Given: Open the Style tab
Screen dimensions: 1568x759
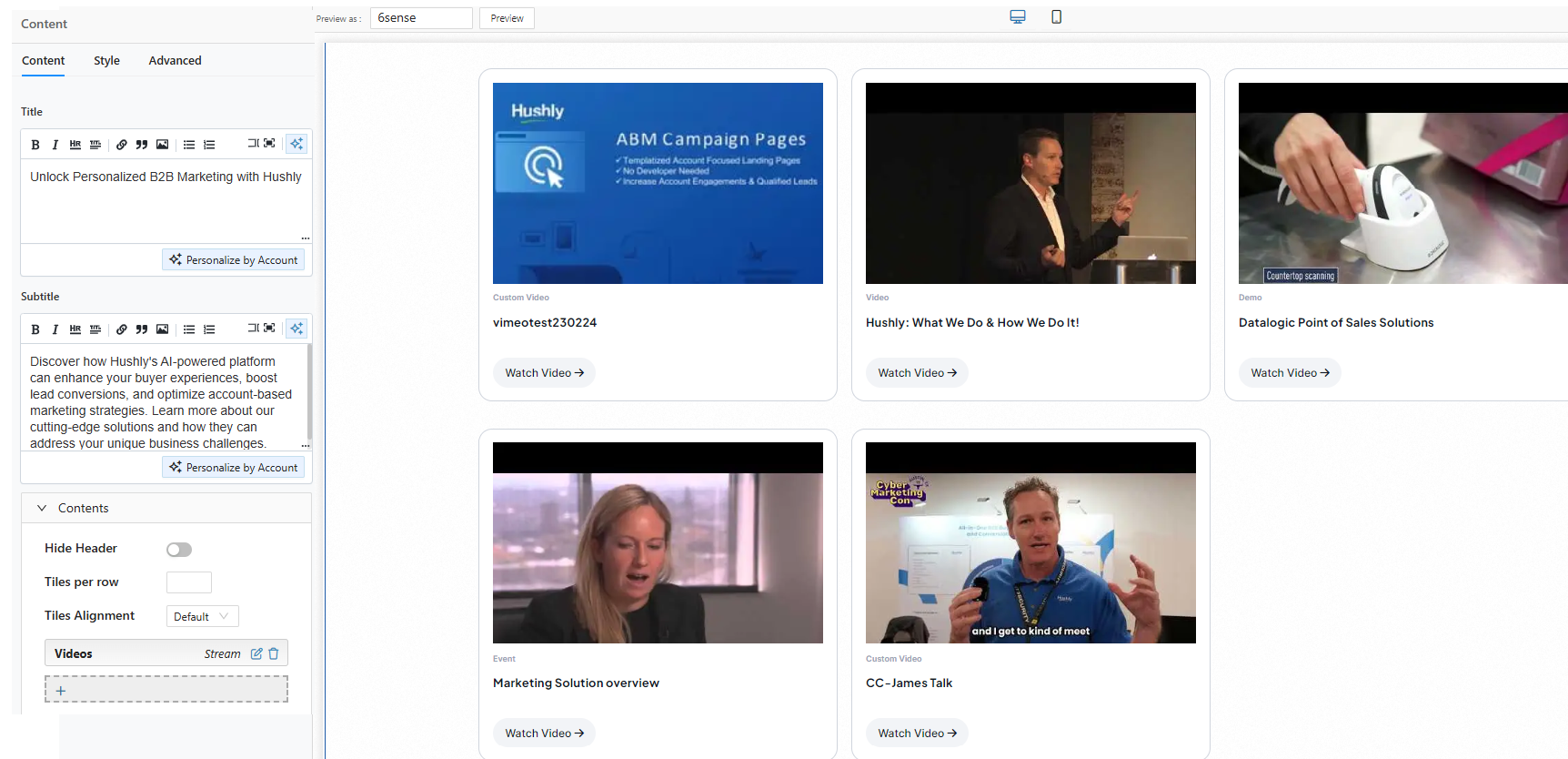Looking at the screenshot, I should (106, 61).
